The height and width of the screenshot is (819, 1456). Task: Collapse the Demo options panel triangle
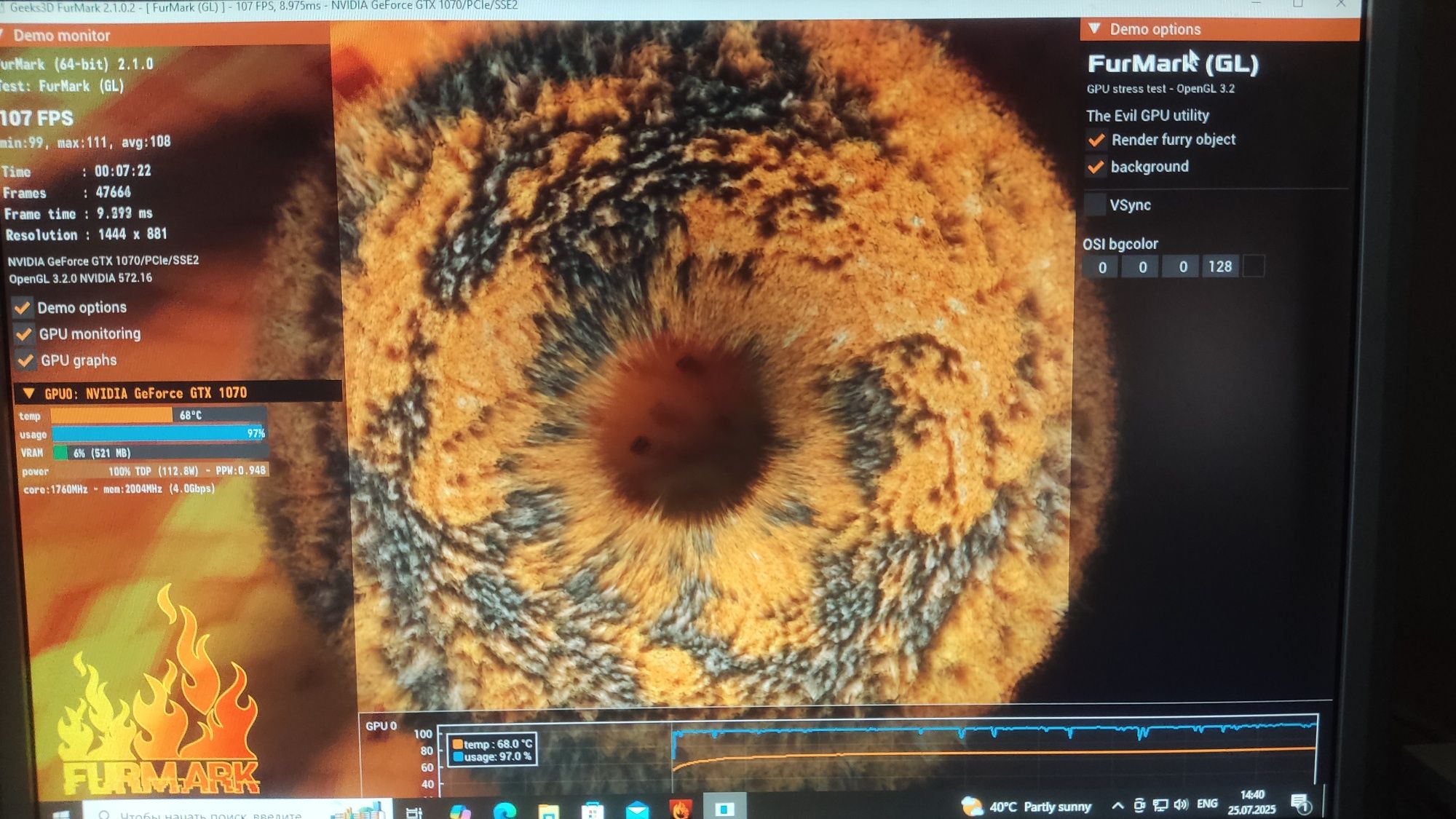[1094, 28]
